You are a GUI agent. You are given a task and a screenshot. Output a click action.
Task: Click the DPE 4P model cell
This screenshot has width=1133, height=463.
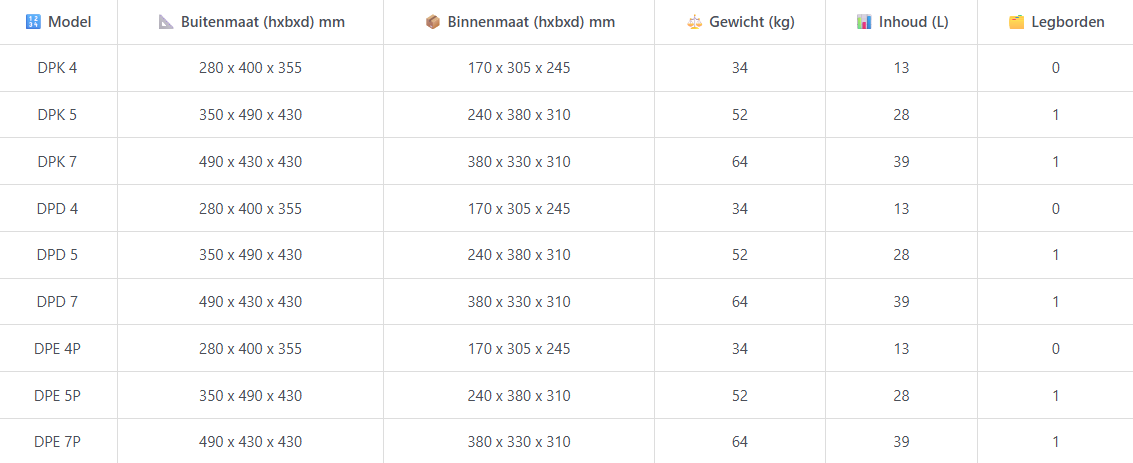click(57, 349)
